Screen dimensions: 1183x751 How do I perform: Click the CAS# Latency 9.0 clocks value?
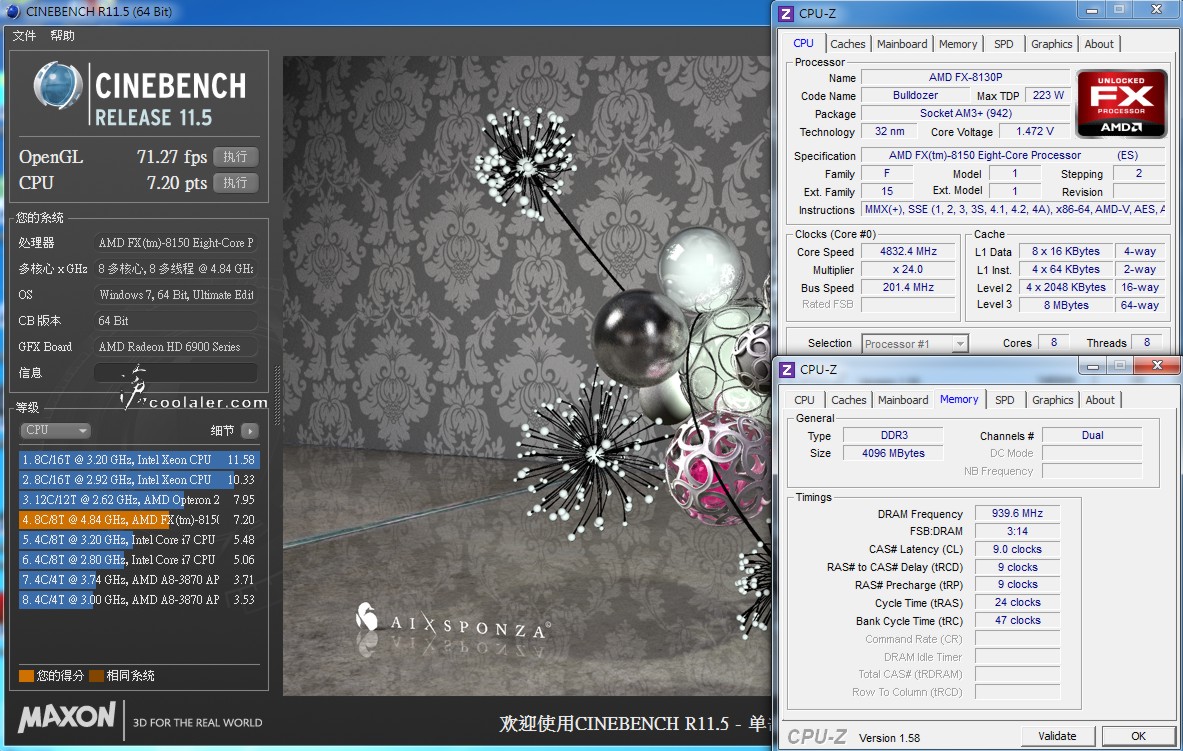tap(1017, 549)
